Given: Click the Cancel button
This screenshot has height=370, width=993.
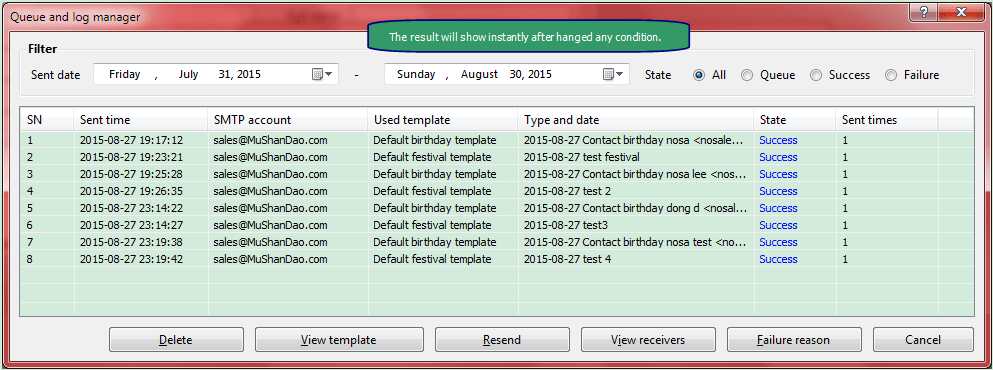Looking at the screenshot, I should click(923, 340).
